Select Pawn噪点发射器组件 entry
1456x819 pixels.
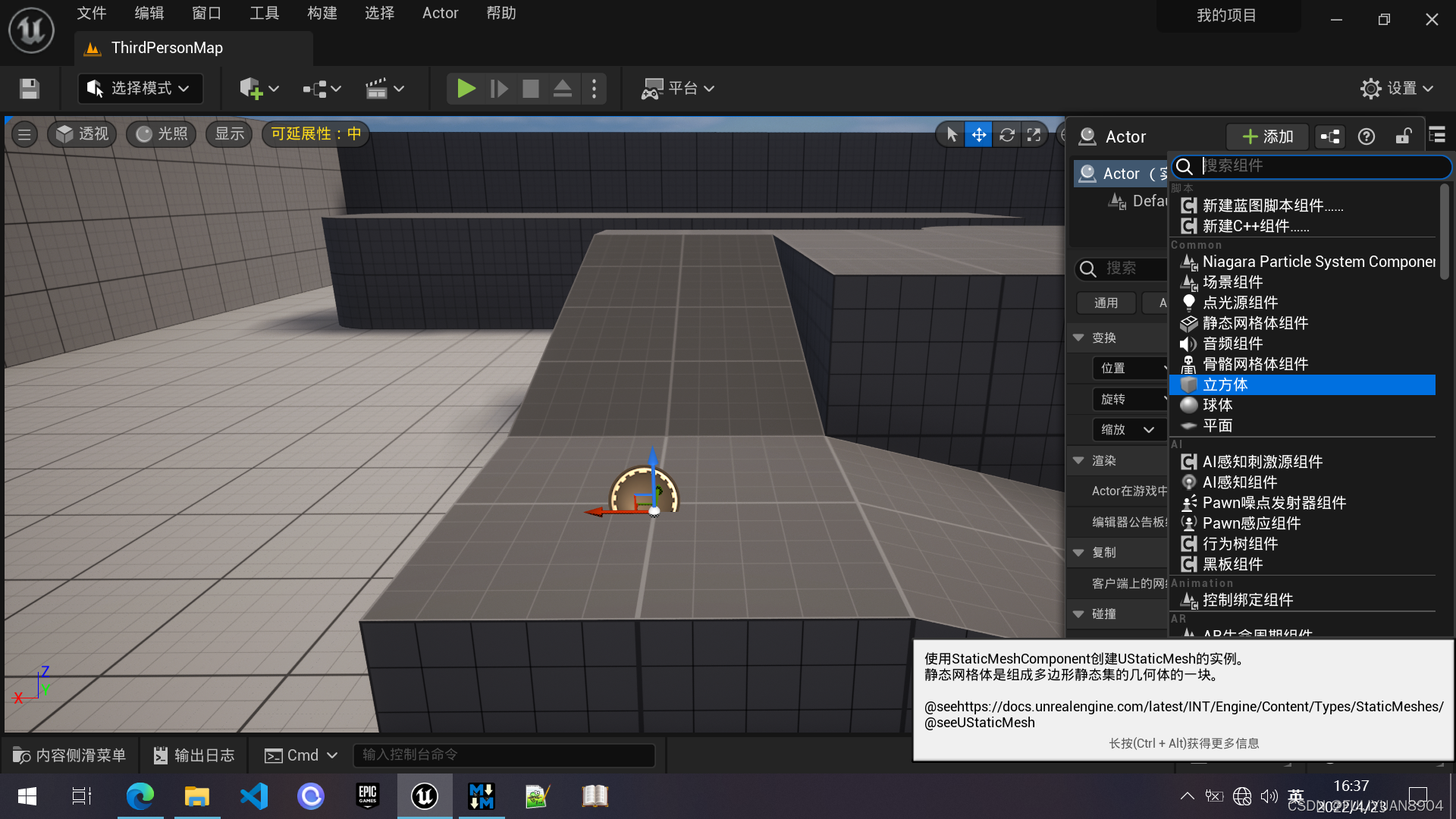pyautogui.click(x=1302, y=504)
